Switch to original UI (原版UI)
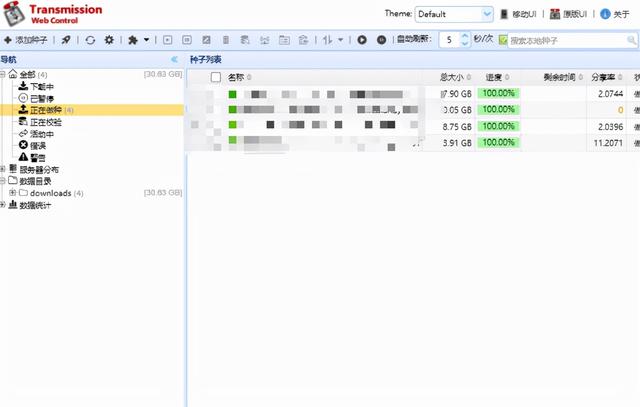 568,14
